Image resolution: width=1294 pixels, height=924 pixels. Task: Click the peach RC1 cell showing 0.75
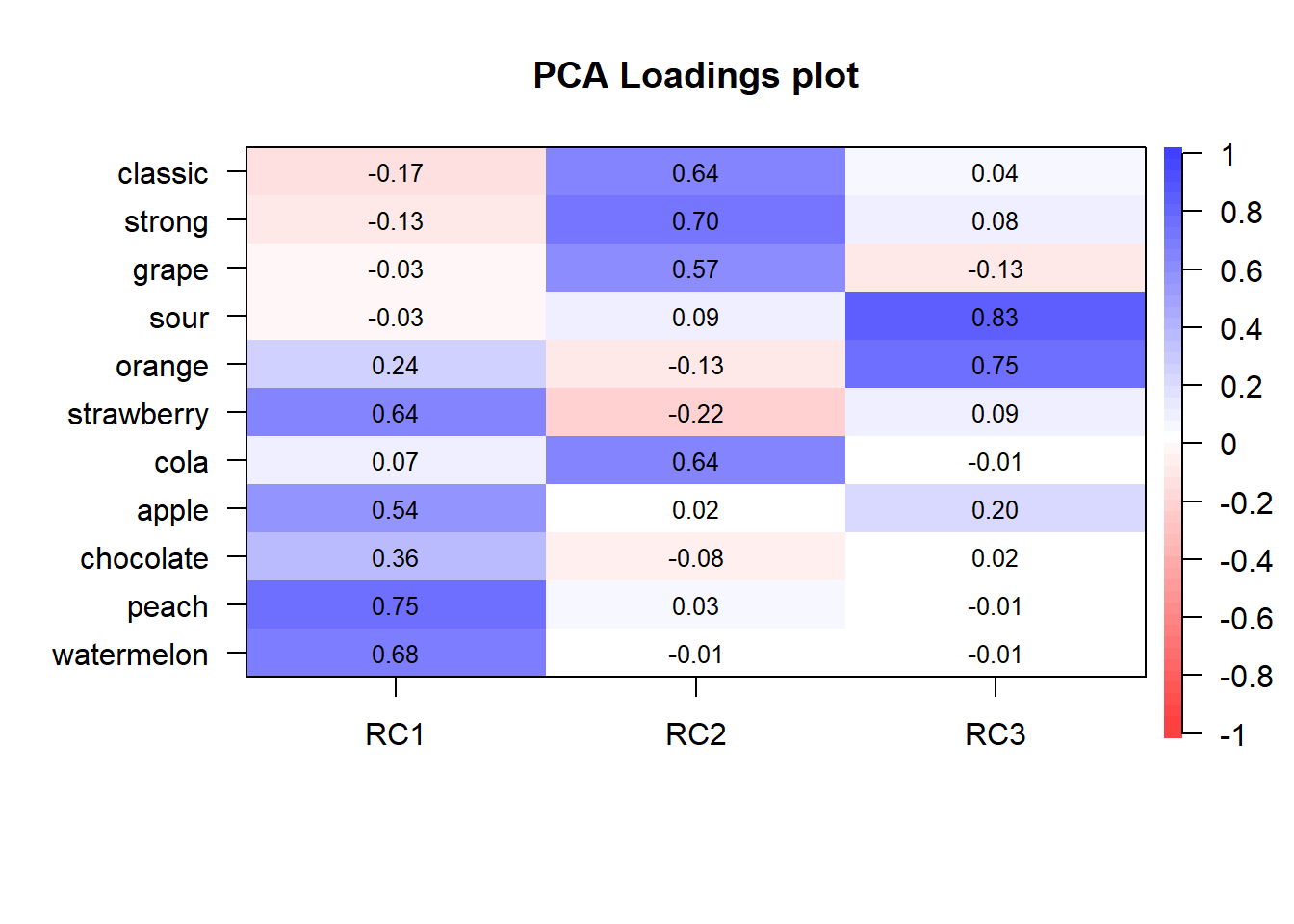click(396, 606)
